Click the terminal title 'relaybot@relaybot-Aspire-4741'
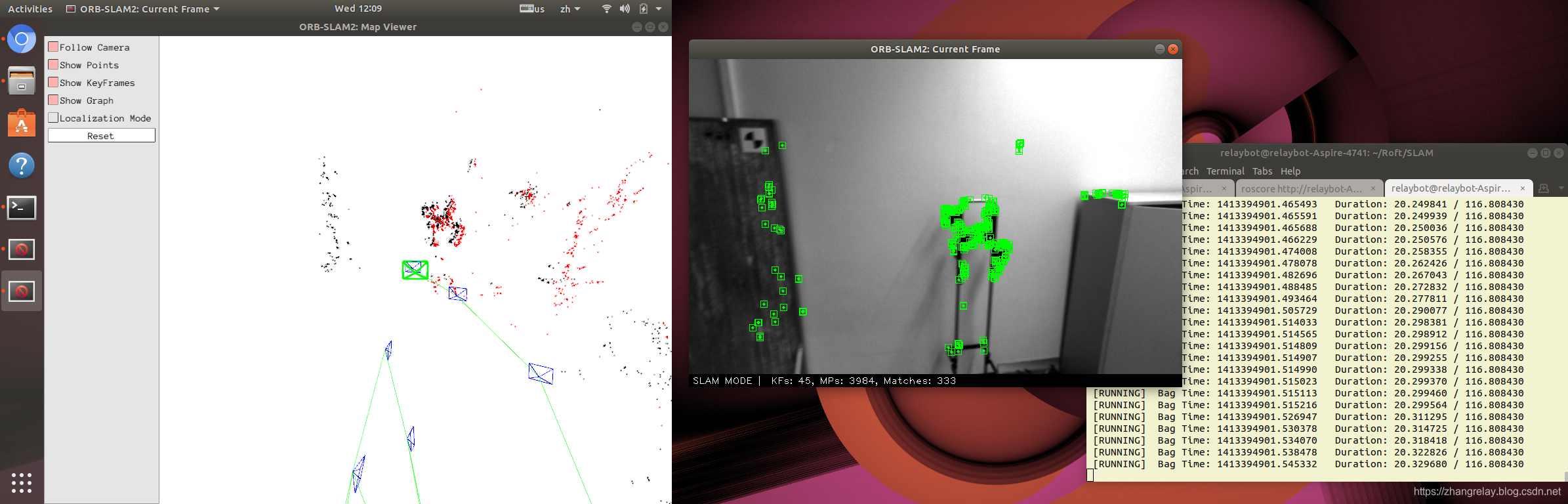The height and width of the screenshot is (504, 1568). tap(1327, 153)
